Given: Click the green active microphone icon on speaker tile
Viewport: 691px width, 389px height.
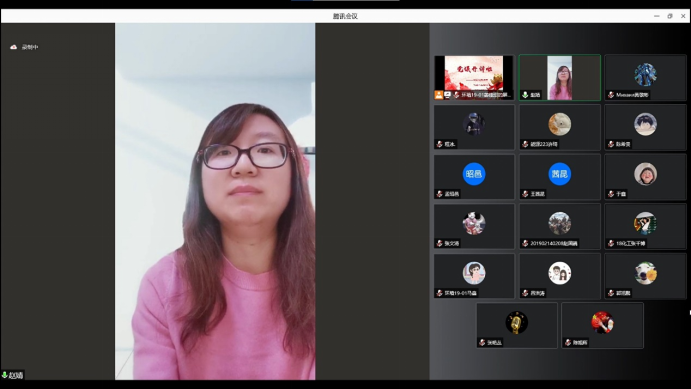Looking at the screenshot, I should tap(525, 95).
